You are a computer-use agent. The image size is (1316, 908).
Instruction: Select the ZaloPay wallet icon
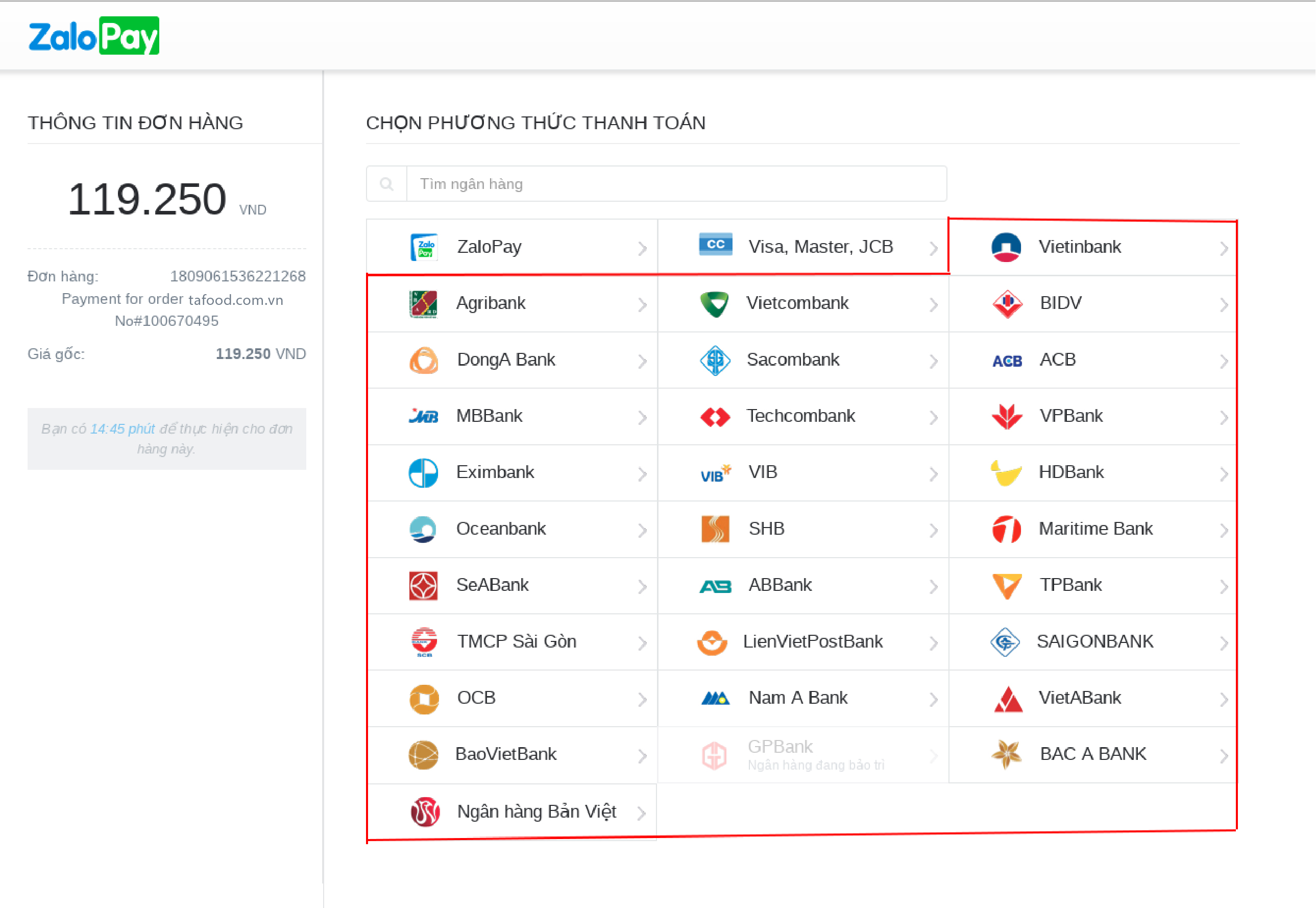pyautogui.click(x=424, y=247)
